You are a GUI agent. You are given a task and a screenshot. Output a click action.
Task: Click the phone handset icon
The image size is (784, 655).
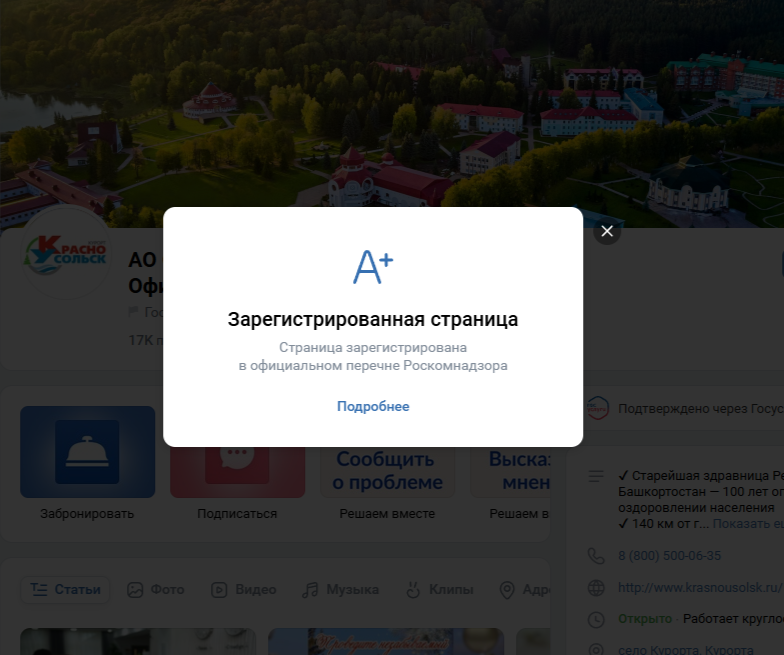click(x=596, y=556)
